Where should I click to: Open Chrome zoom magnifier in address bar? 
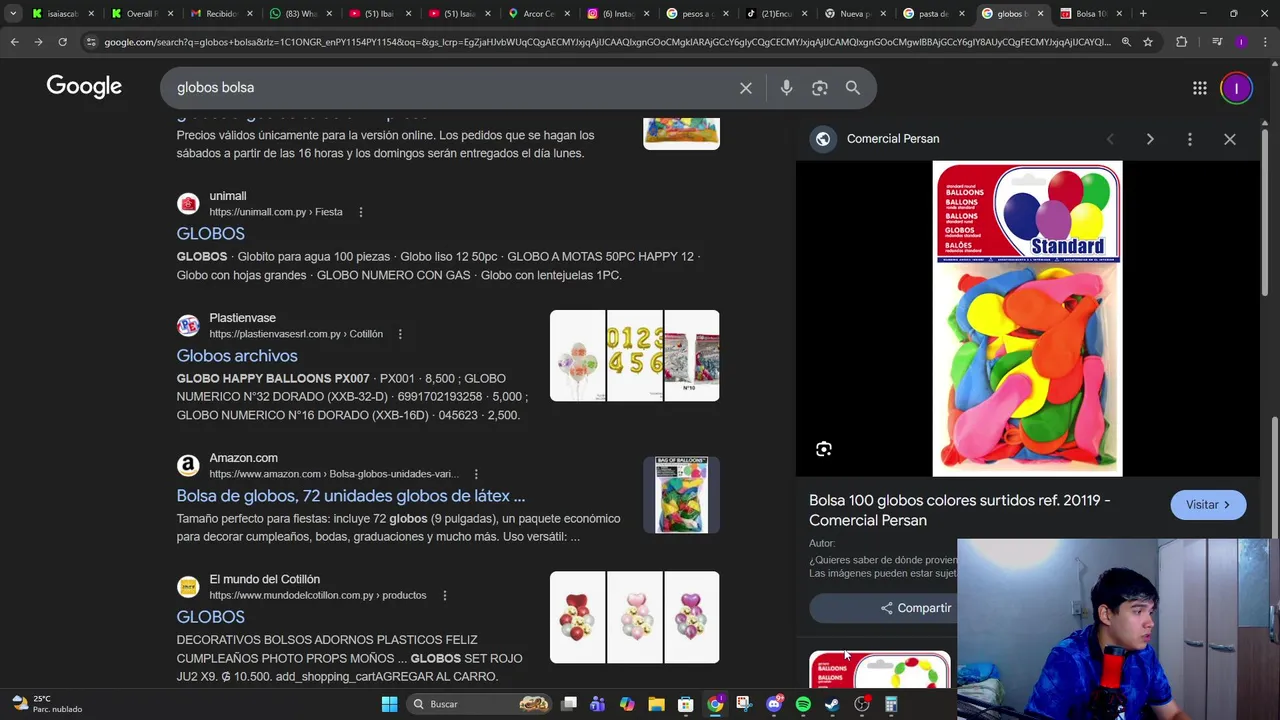(x=1126, y=42)
